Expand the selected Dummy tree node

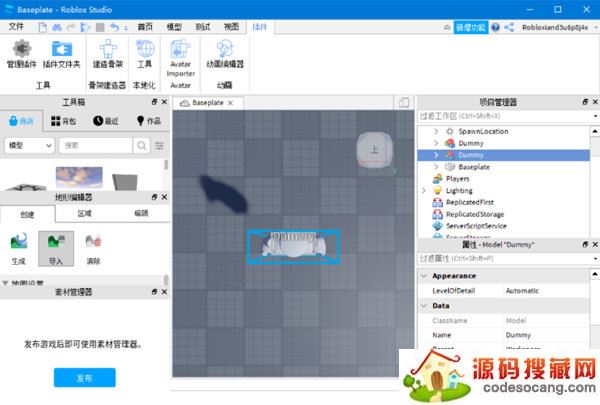coord(436,155)
